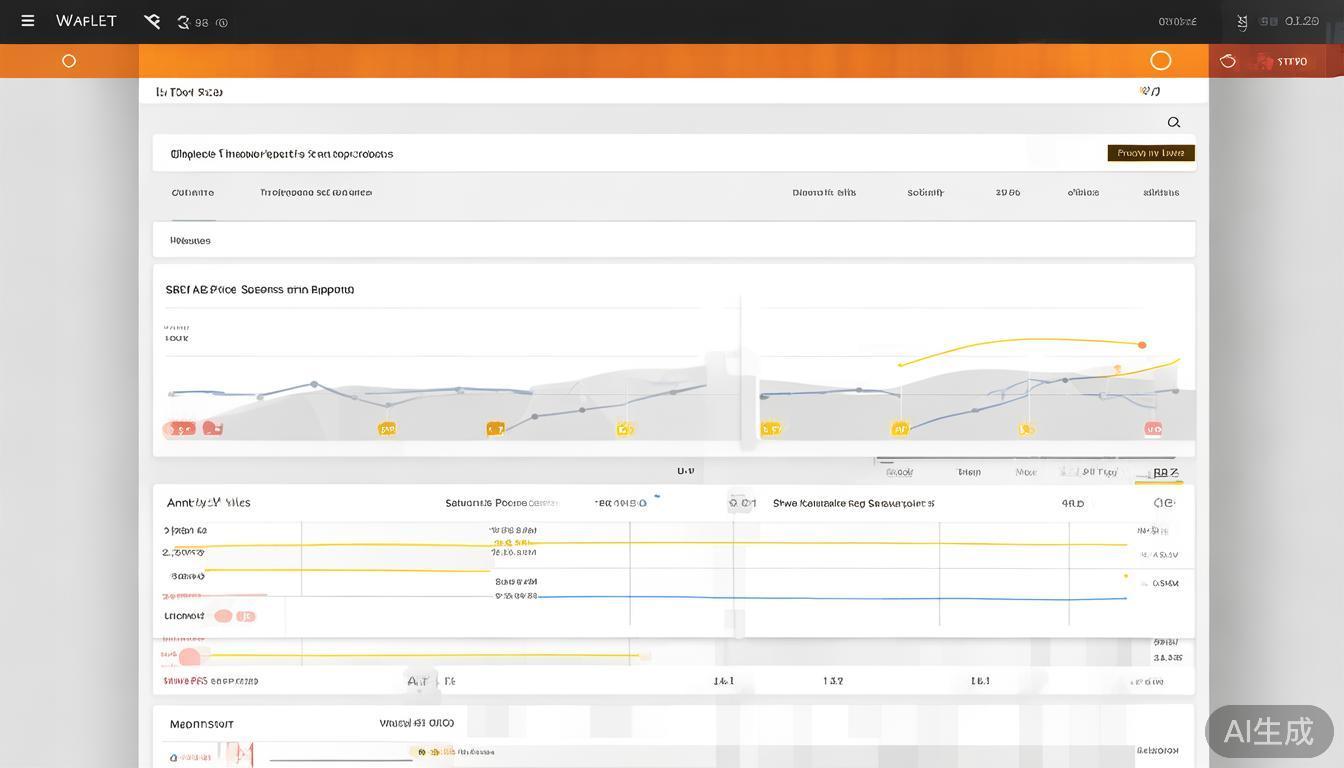This screenshot has height=768, width=1344.
Task: Select the red marker at chart's right end
Action: 1153,429
